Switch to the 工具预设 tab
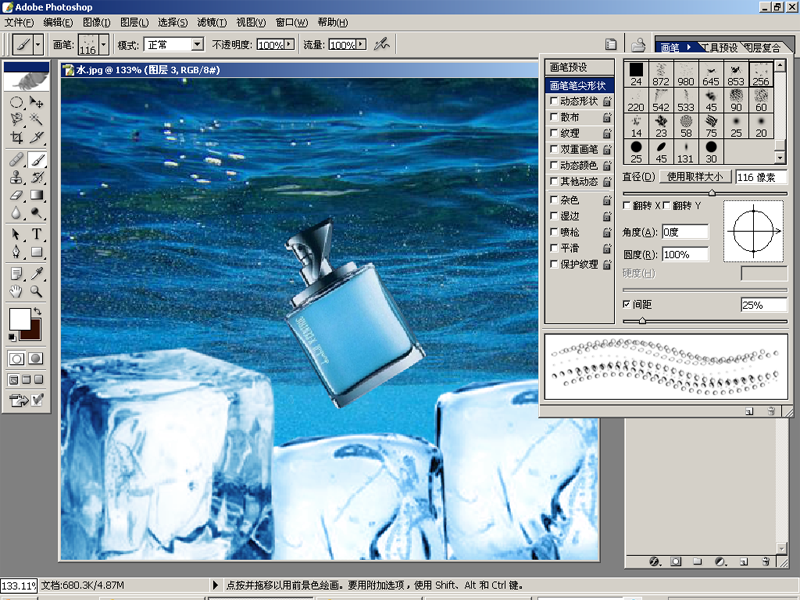800x600 pixels. pos(719,47)
